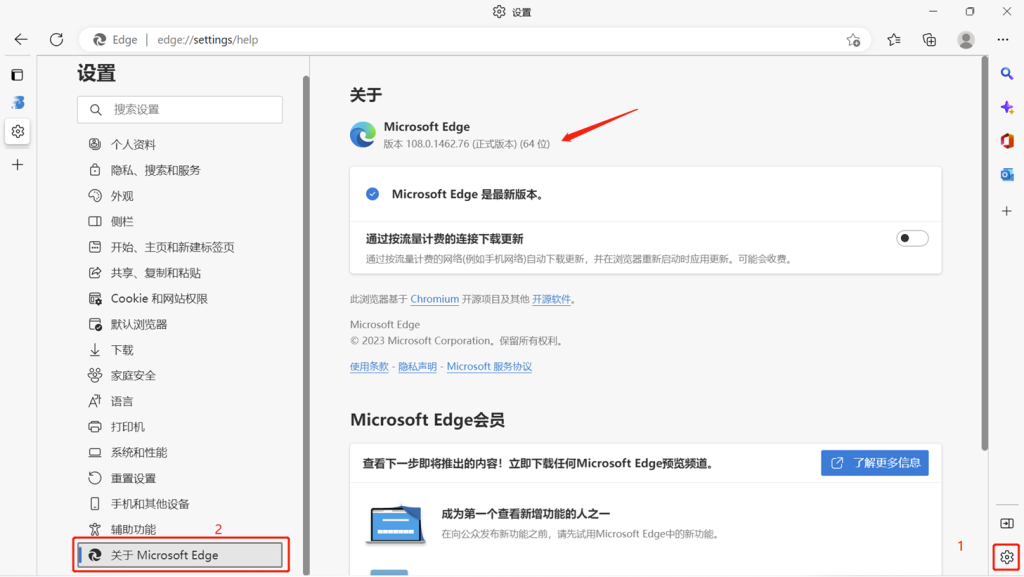Click the 成为第一个查看新增功能的人之一 heading
Image resolution: width=1024 pixels, height=577 pixels.
526,514
